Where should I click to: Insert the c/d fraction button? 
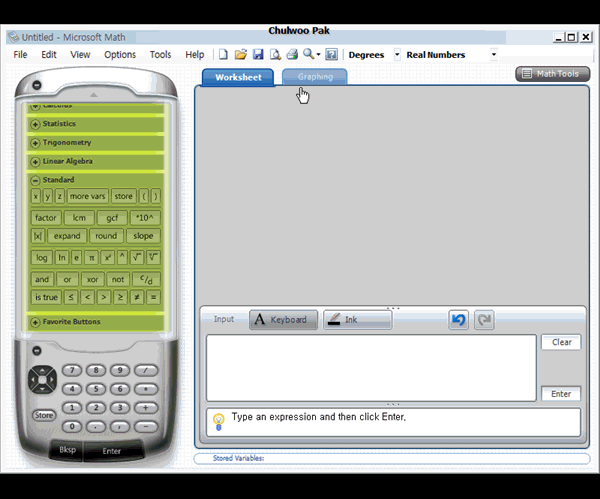coord(146,279)
